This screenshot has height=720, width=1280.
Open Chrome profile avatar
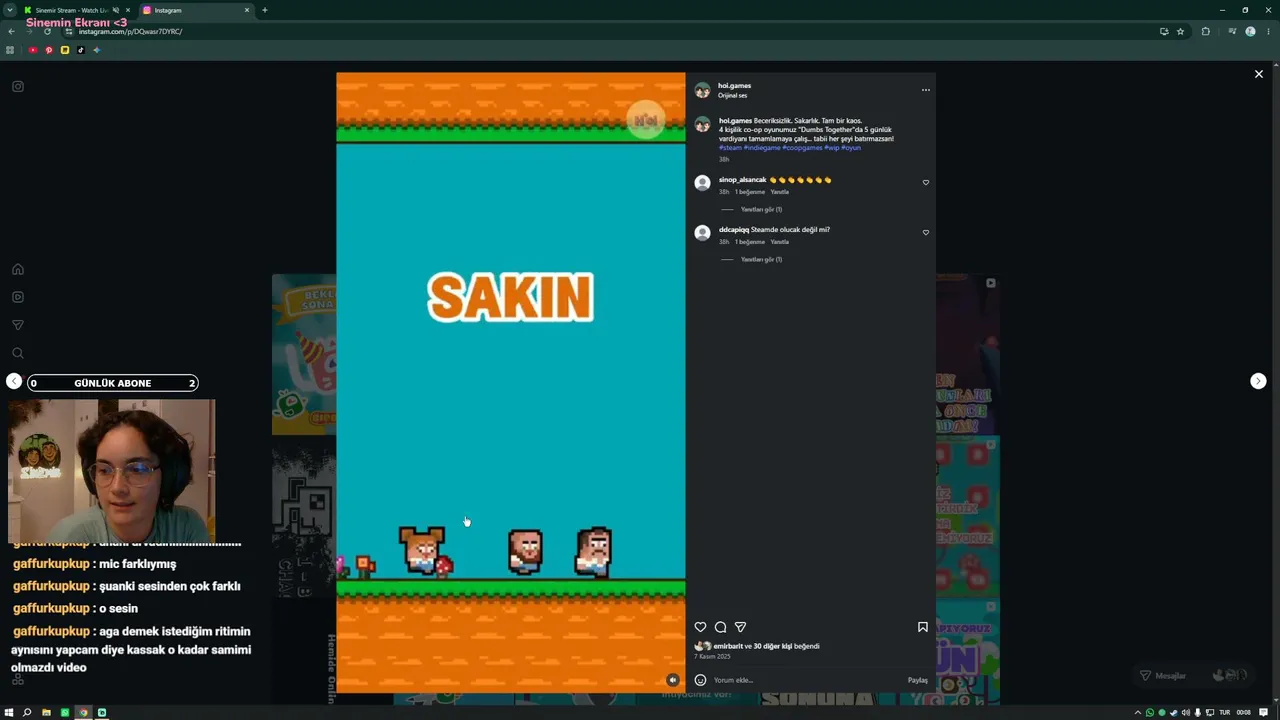pyautogui.click(x=1250, y=31)
